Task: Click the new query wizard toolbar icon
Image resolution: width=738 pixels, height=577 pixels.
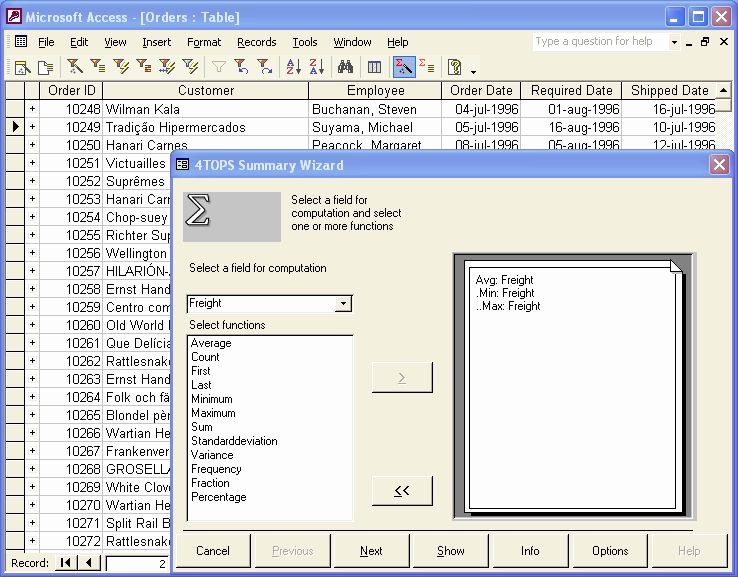Action: [22, 67]
